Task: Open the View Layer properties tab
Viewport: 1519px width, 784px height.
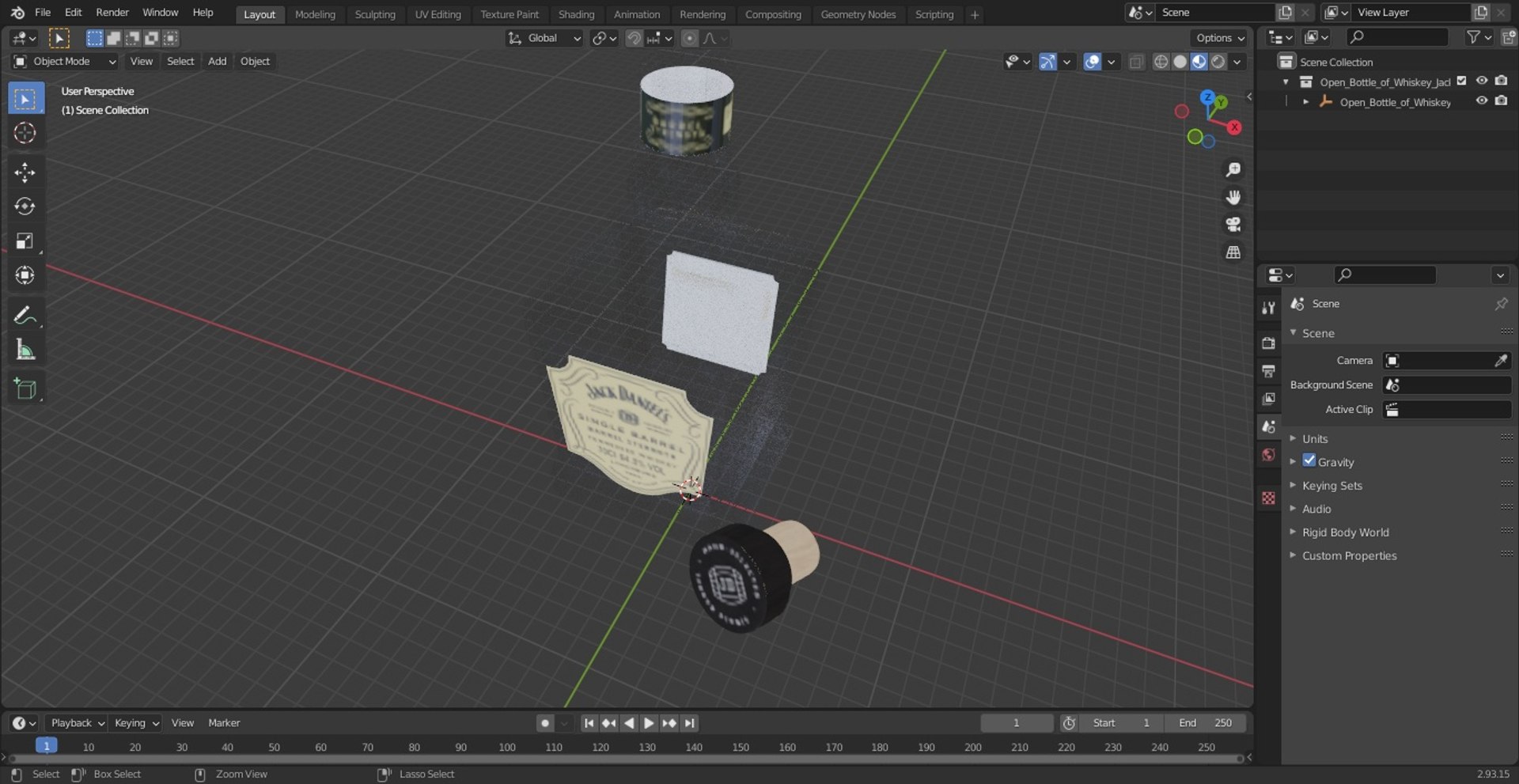Action: [x=1269, y=398]
